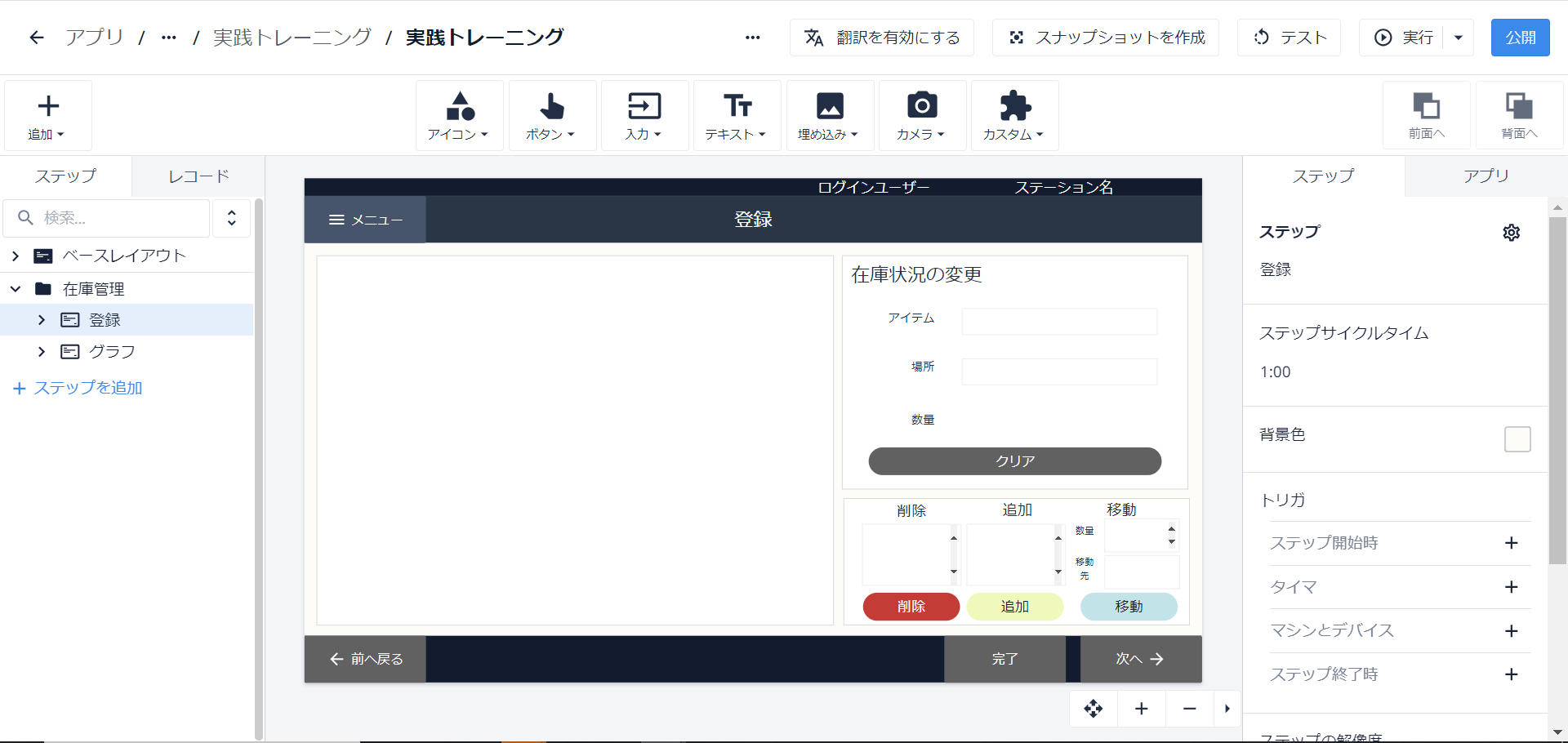Expand the 登録 step
Viewport: 1568px width, 743px height.
[42, 320]
